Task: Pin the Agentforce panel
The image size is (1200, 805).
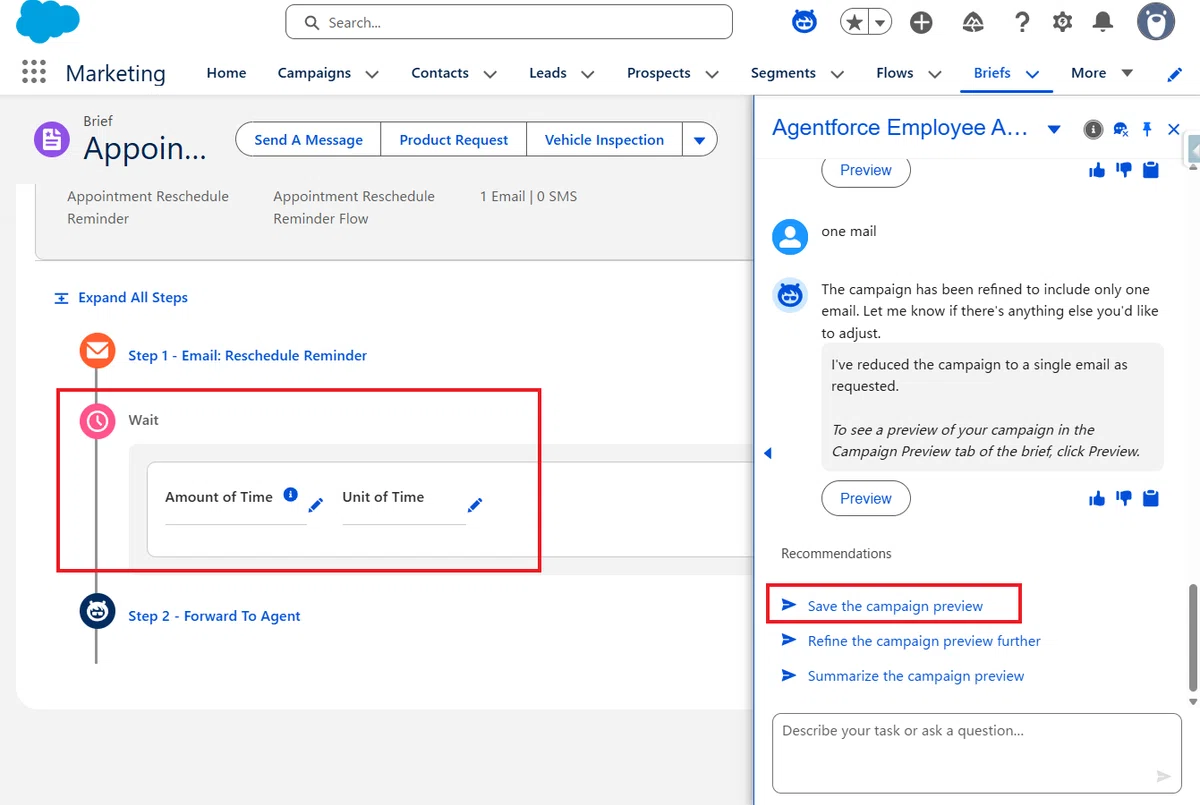Action: (x=1147, y=129)
